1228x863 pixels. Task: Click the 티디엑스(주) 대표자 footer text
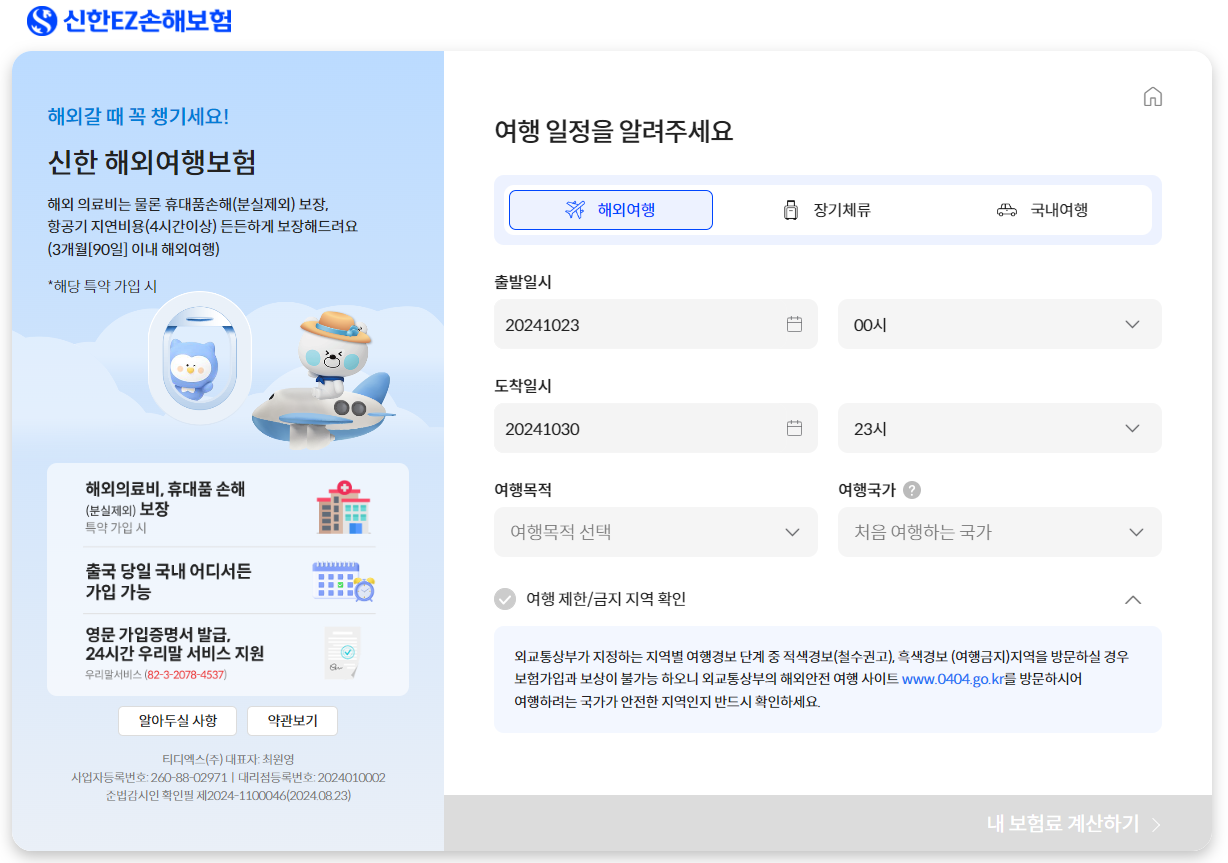(x=228, y=759)
